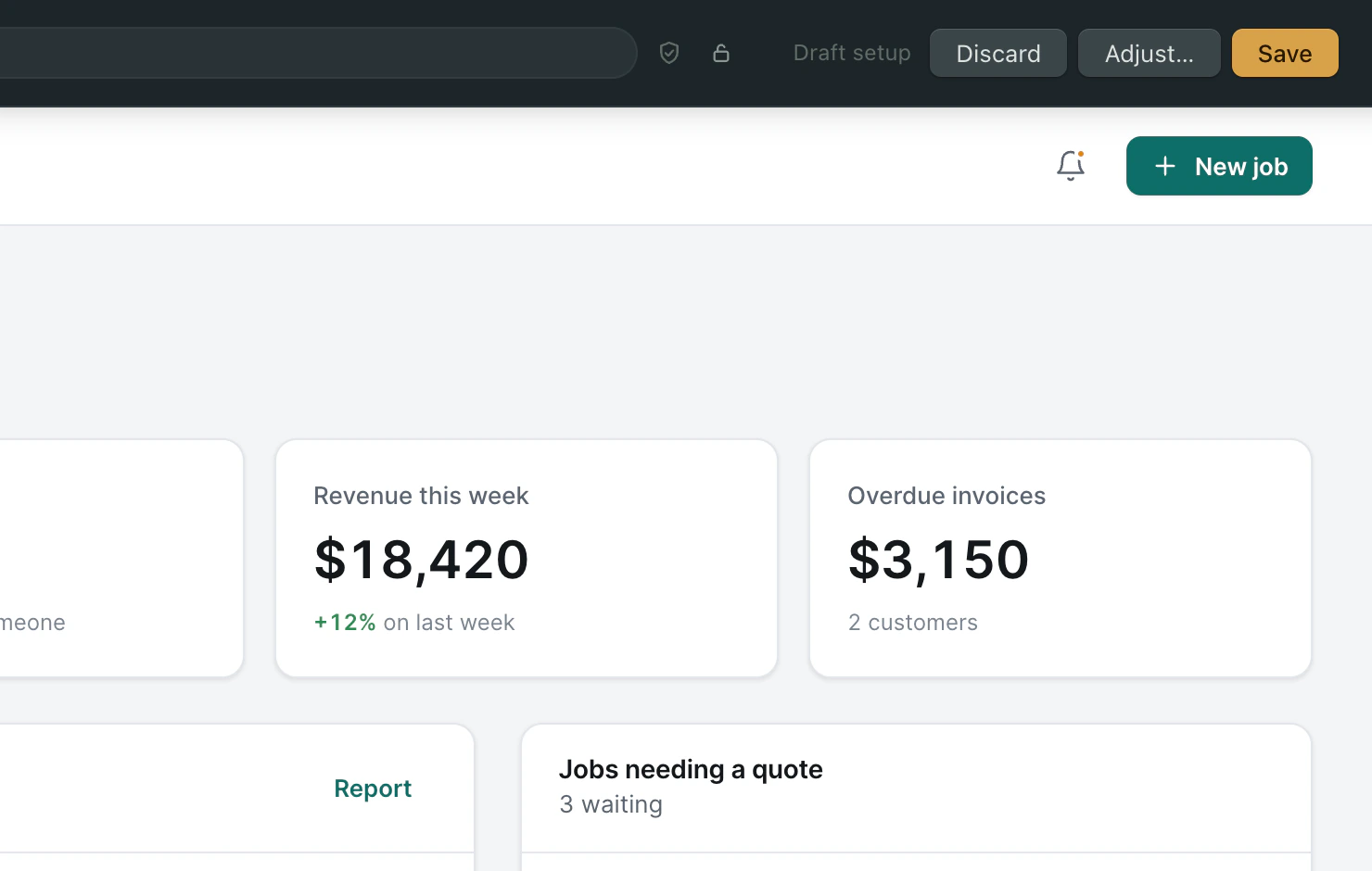This screenshot has width=1372, height=871.
Task: Click the "+12% on last week" text
Action: point(414,623)
